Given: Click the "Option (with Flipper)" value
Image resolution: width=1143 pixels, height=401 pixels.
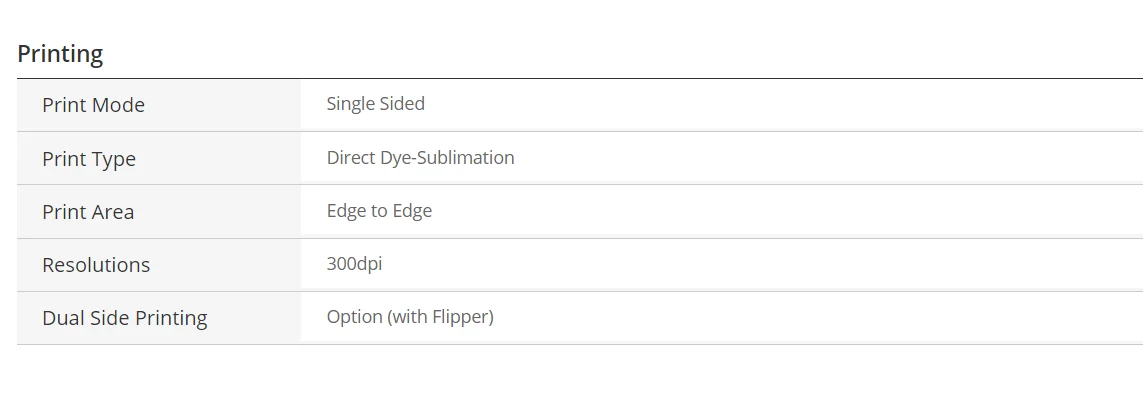Looking at the screenshot, I should (410, 317).
